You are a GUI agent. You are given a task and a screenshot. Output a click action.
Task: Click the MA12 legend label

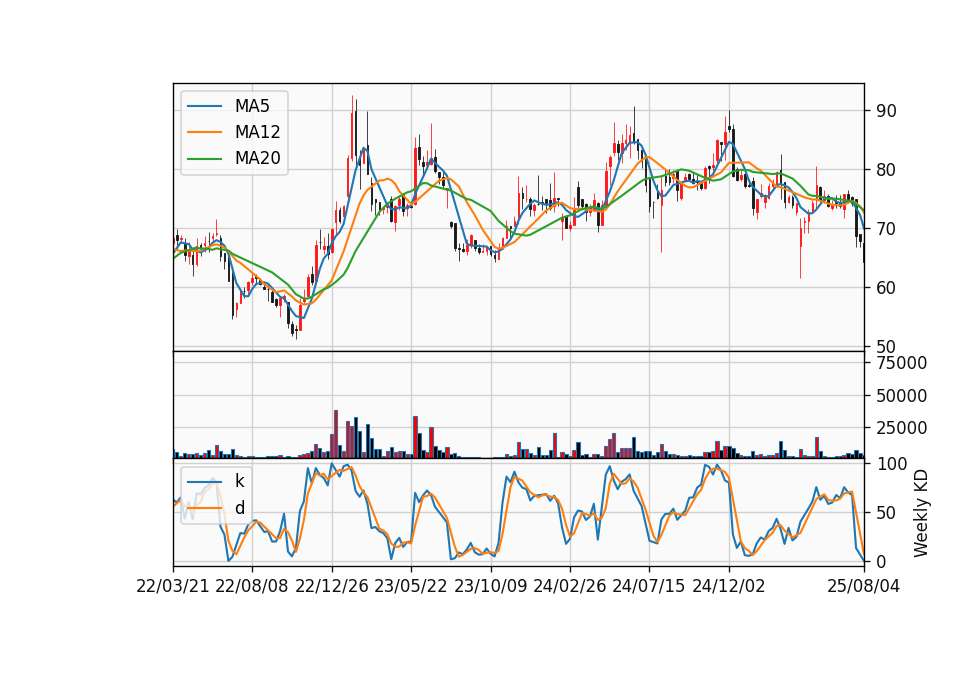click(x=257, y=132)
